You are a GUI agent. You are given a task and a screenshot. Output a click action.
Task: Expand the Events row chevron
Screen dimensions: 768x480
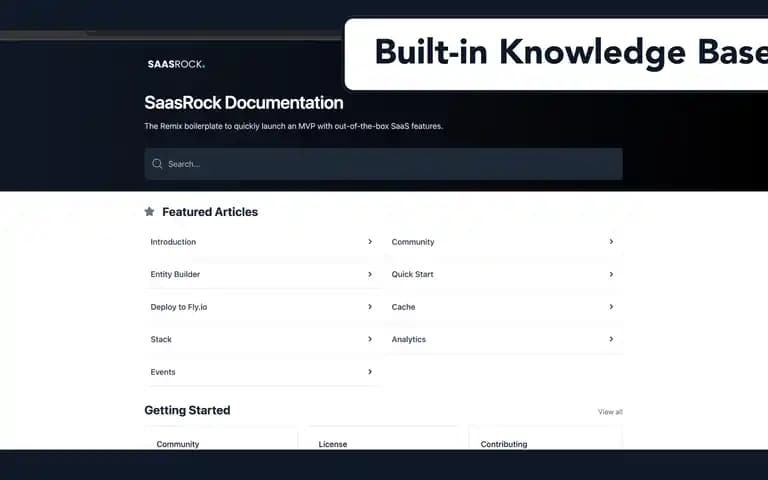(x=370, y=372)
